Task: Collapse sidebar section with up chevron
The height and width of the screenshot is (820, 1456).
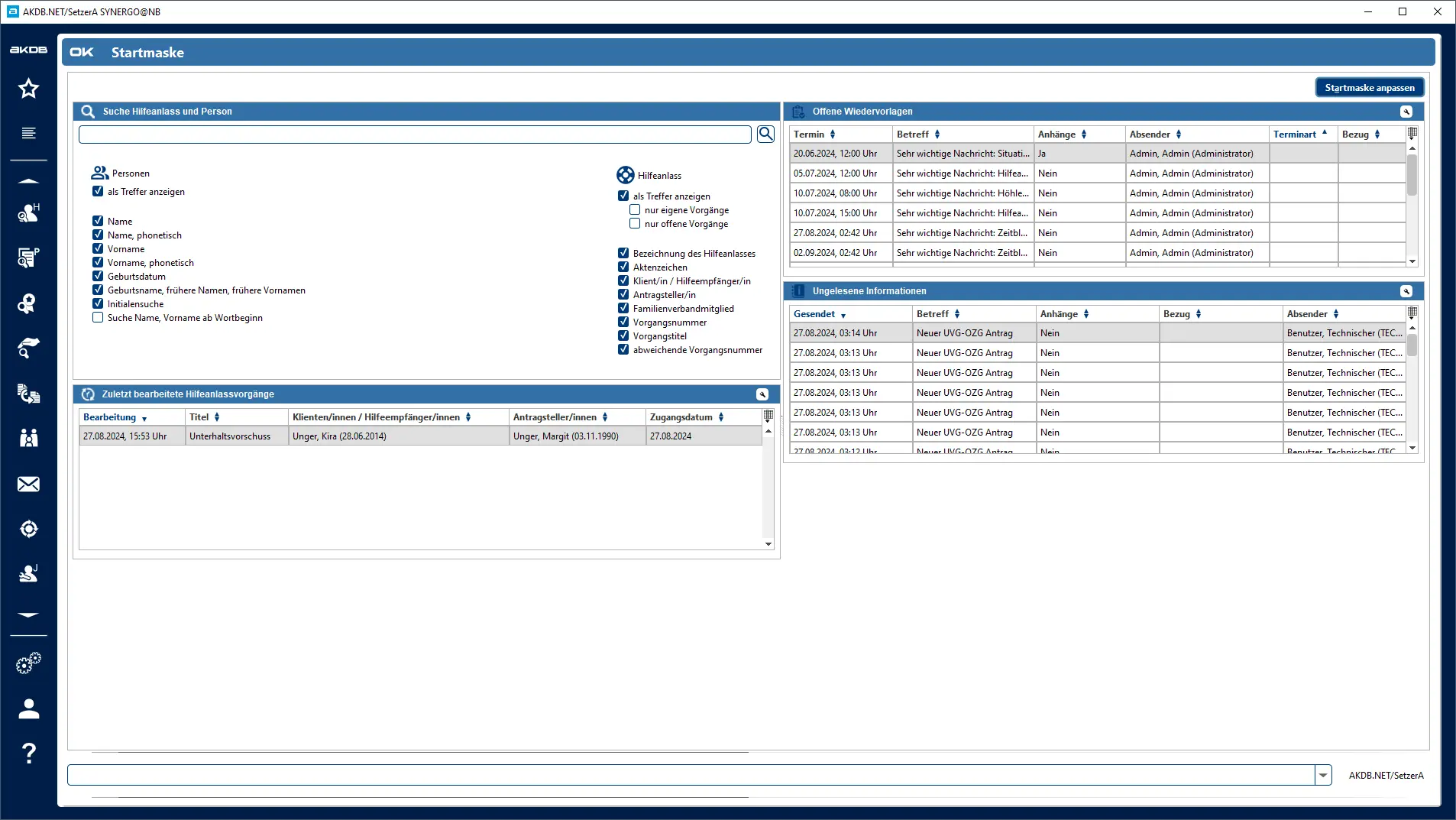Action: pos(28,181)
